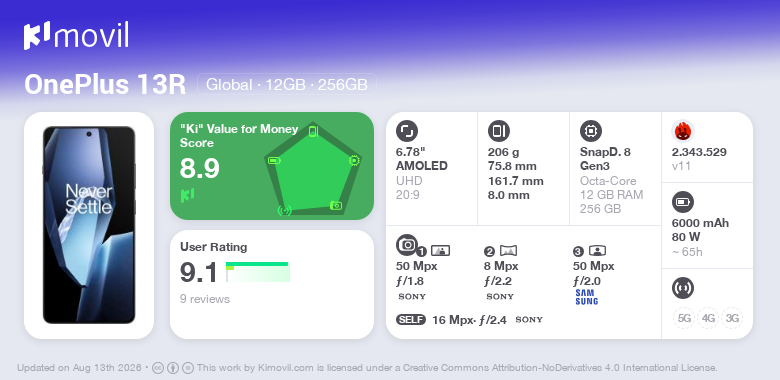Viewport: 780px width, 380px height.
Task: Select the 3G network badge
Action: [x=732, y=318]
